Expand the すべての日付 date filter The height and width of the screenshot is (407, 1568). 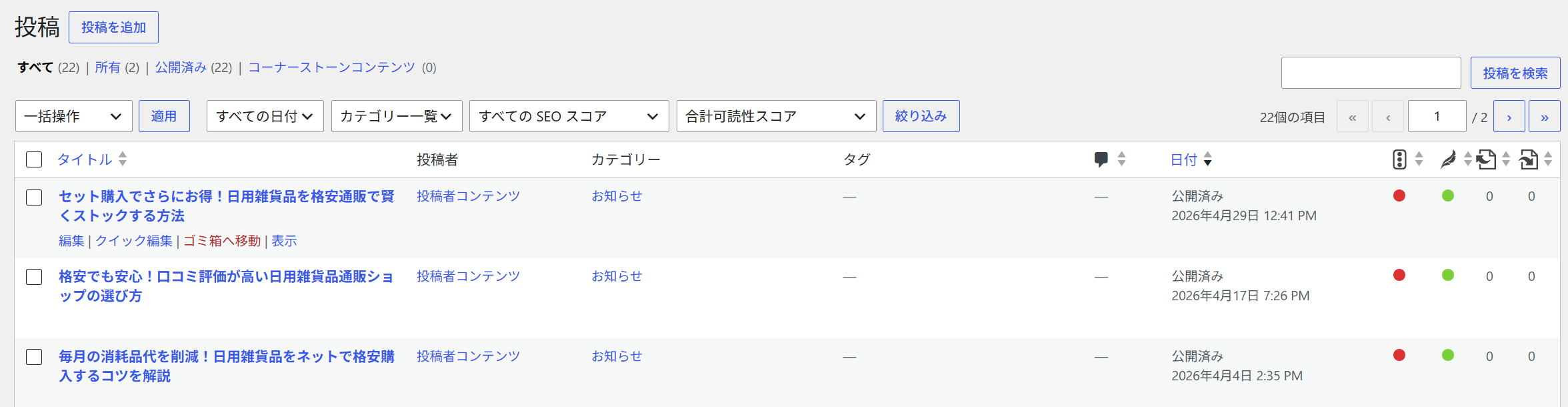point(265,116)
